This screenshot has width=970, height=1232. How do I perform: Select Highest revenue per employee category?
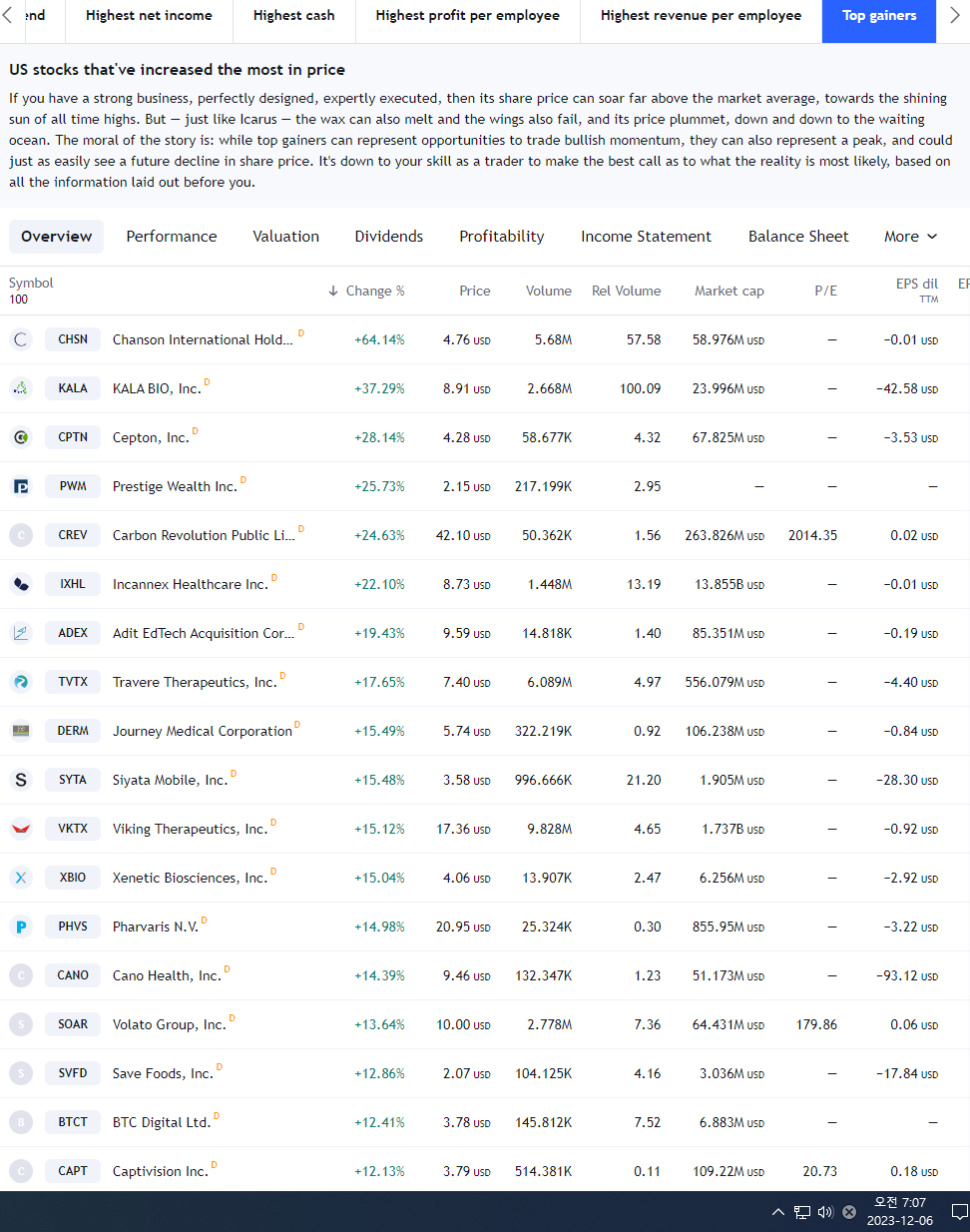(702, 16)
